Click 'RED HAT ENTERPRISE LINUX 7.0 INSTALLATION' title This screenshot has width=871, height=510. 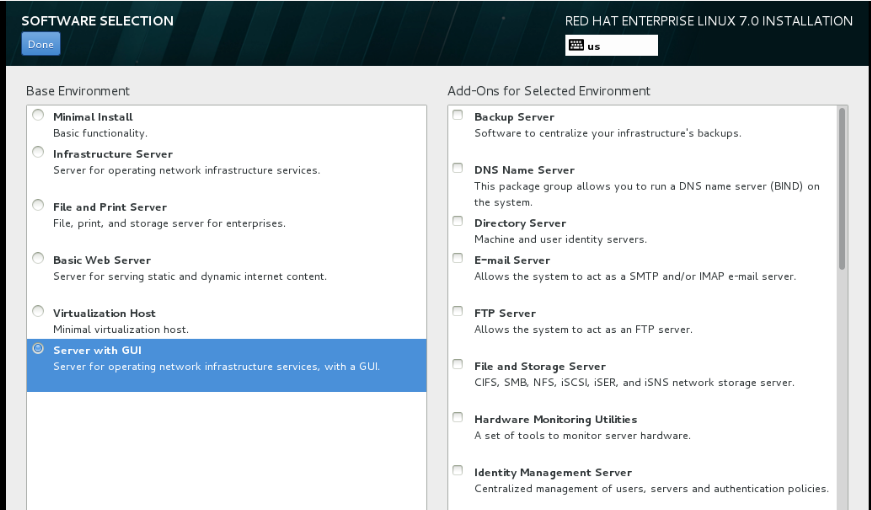[709, 21]
